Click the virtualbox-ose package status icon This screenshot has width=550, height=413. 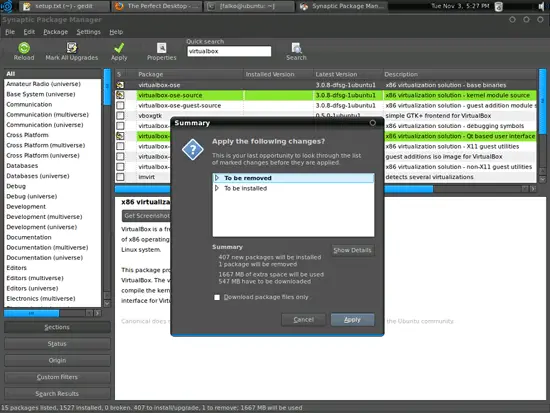click(x=120, y=85)
